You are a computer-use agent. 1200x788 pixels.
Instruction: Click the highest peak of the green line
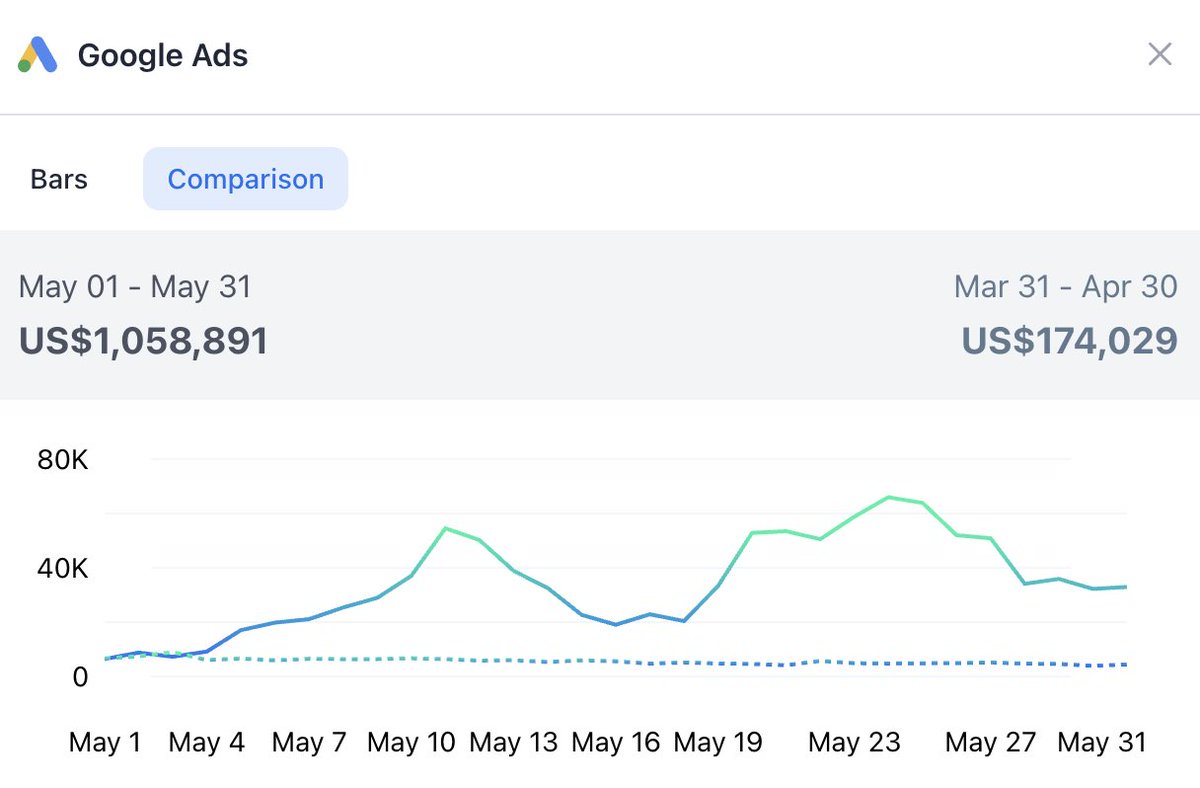coord(888,497)
